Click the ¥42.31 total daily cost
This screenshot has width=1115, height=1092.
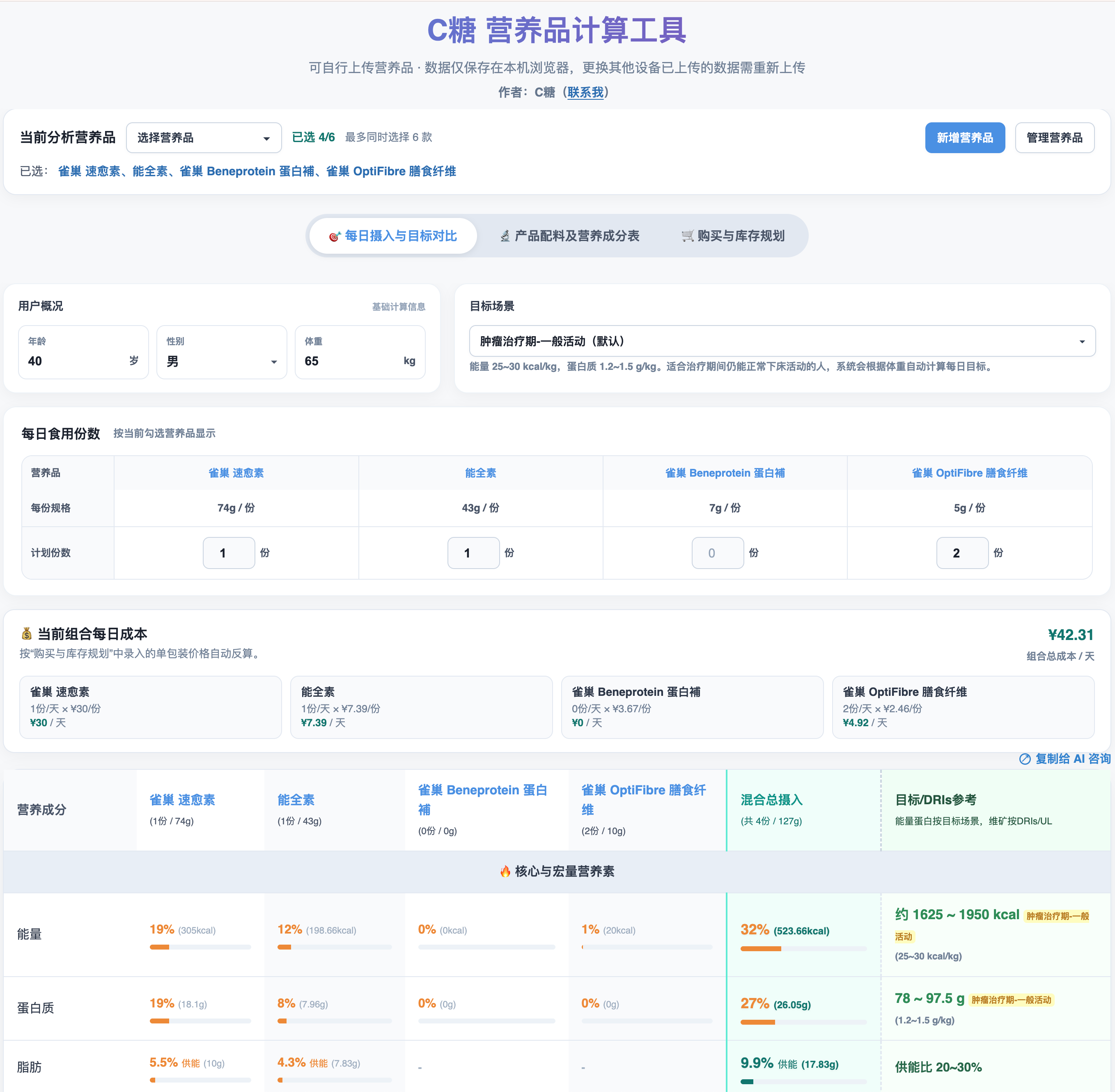1070,635
